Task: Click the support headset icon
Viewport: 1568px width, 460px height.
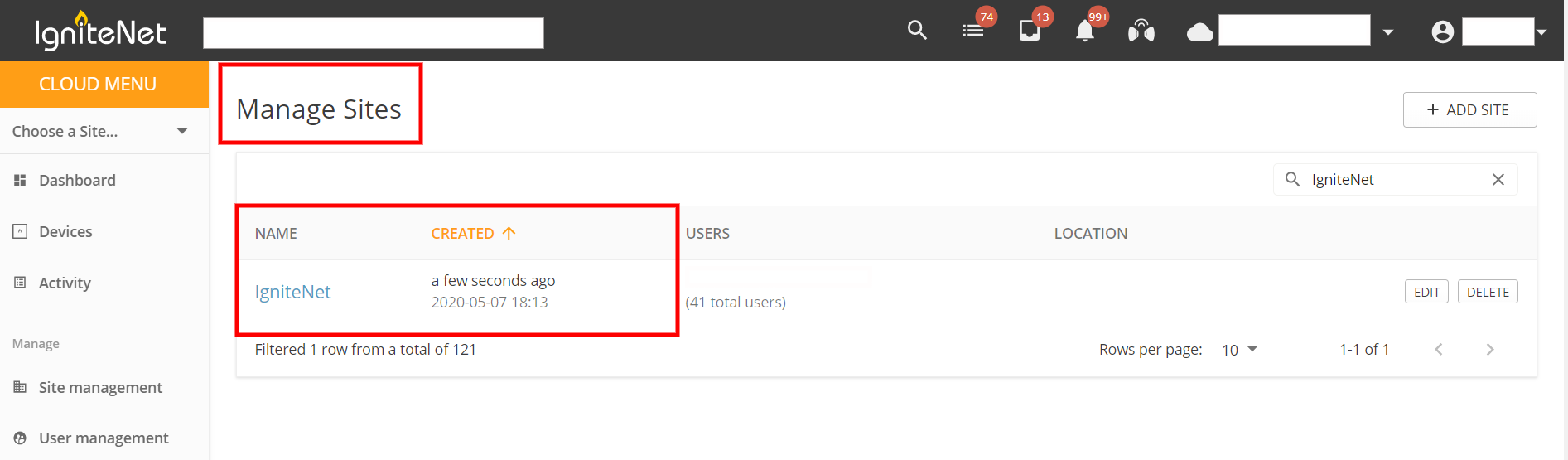Action: click(x=1141, y=31)
